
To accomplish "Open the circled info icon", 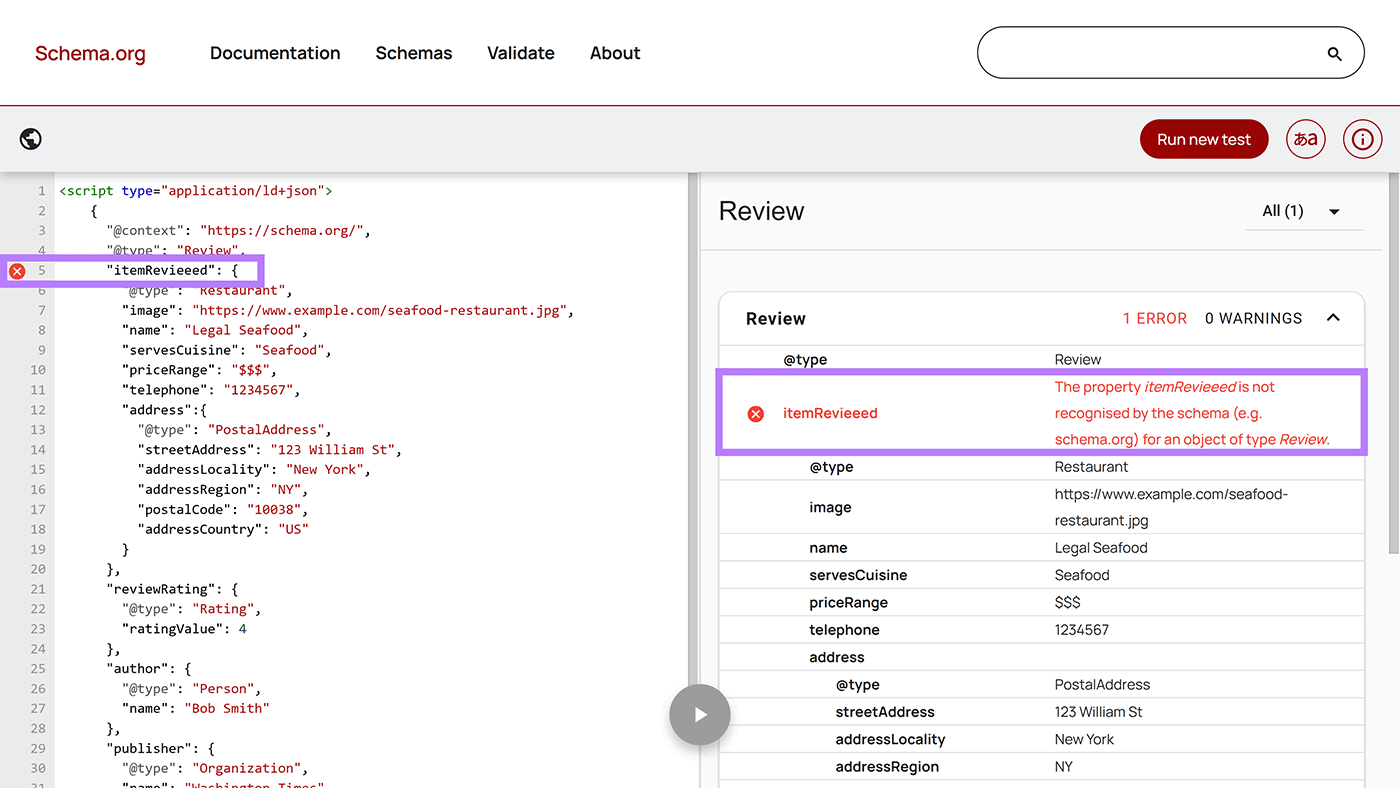I will point(1362,139).
